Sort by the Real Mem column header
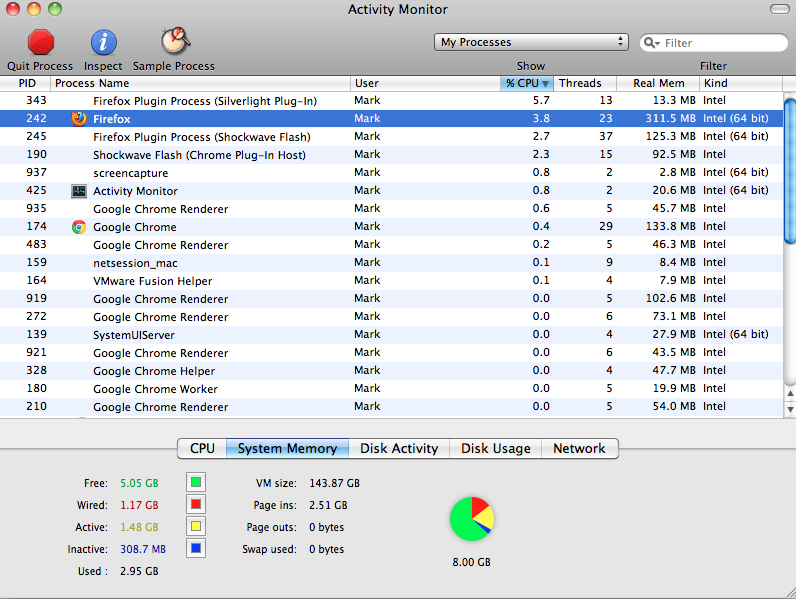The image size is (796, 599). [658, 83]
